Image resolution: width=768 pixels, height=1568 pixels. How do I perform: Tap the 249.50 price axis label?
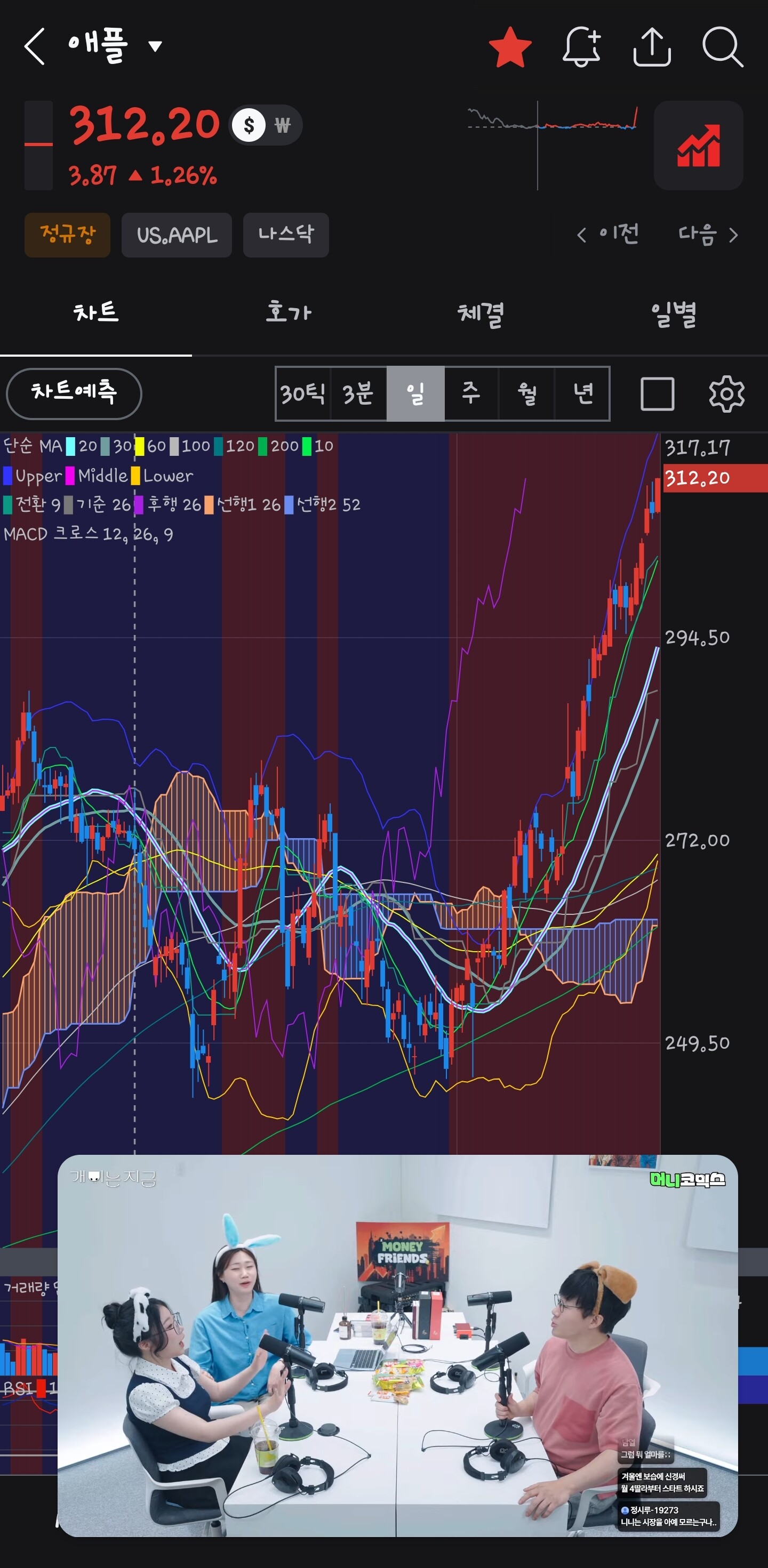698,1043
